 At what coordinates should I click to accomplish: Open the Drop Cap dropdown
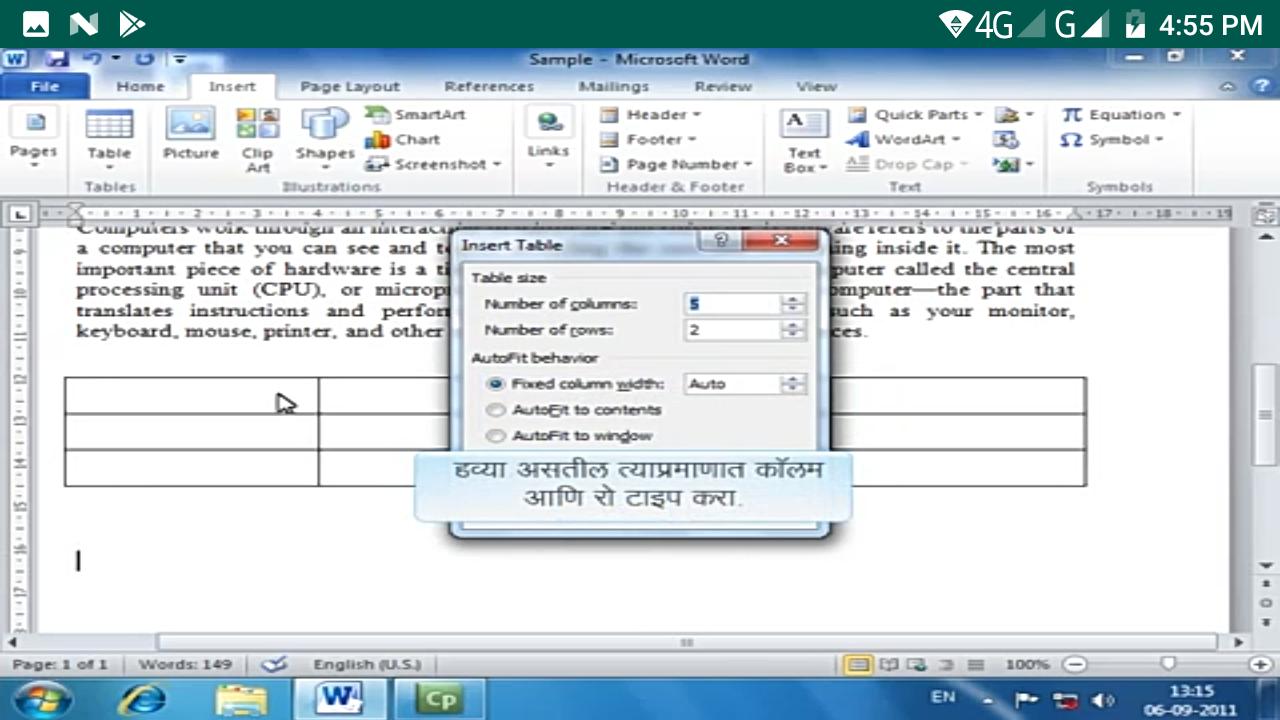tap(908, 164)
